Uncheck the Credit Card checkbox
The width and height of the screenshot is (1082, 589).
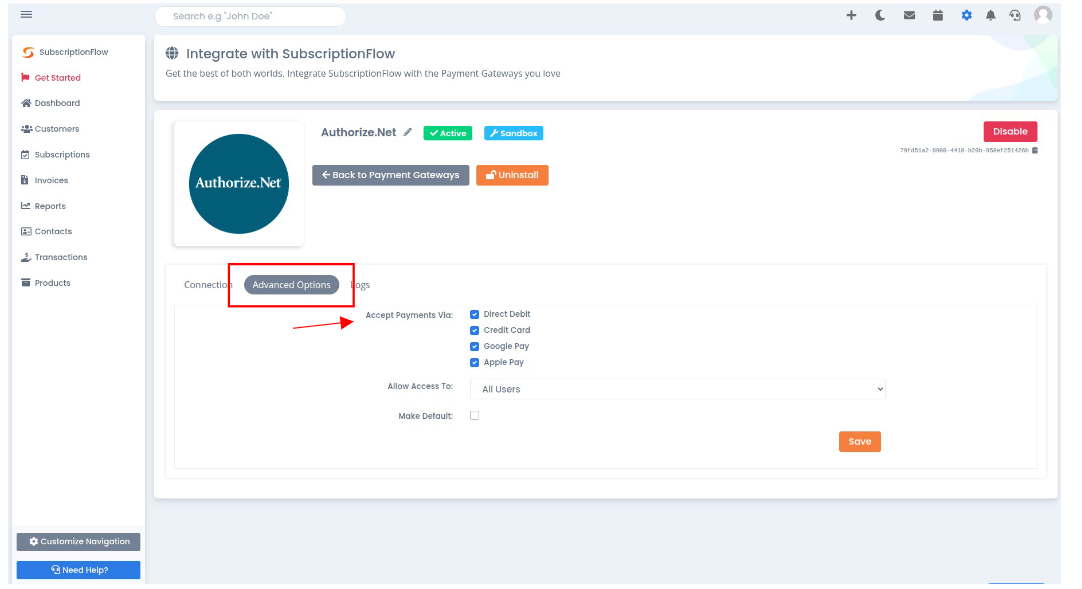pos(475,330)
